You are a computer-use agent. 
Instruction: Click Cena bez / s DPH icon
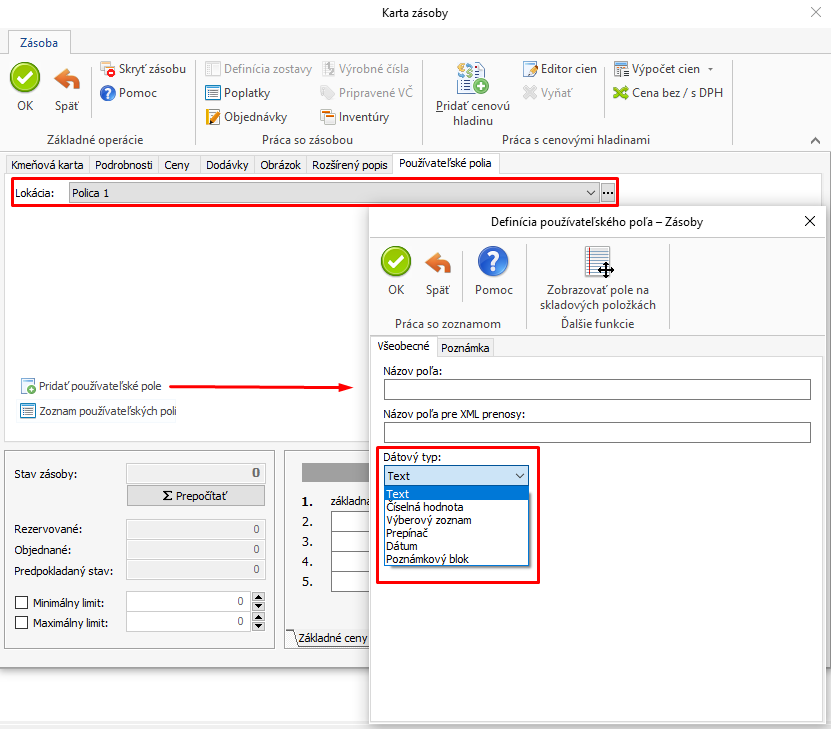point(621,93)
